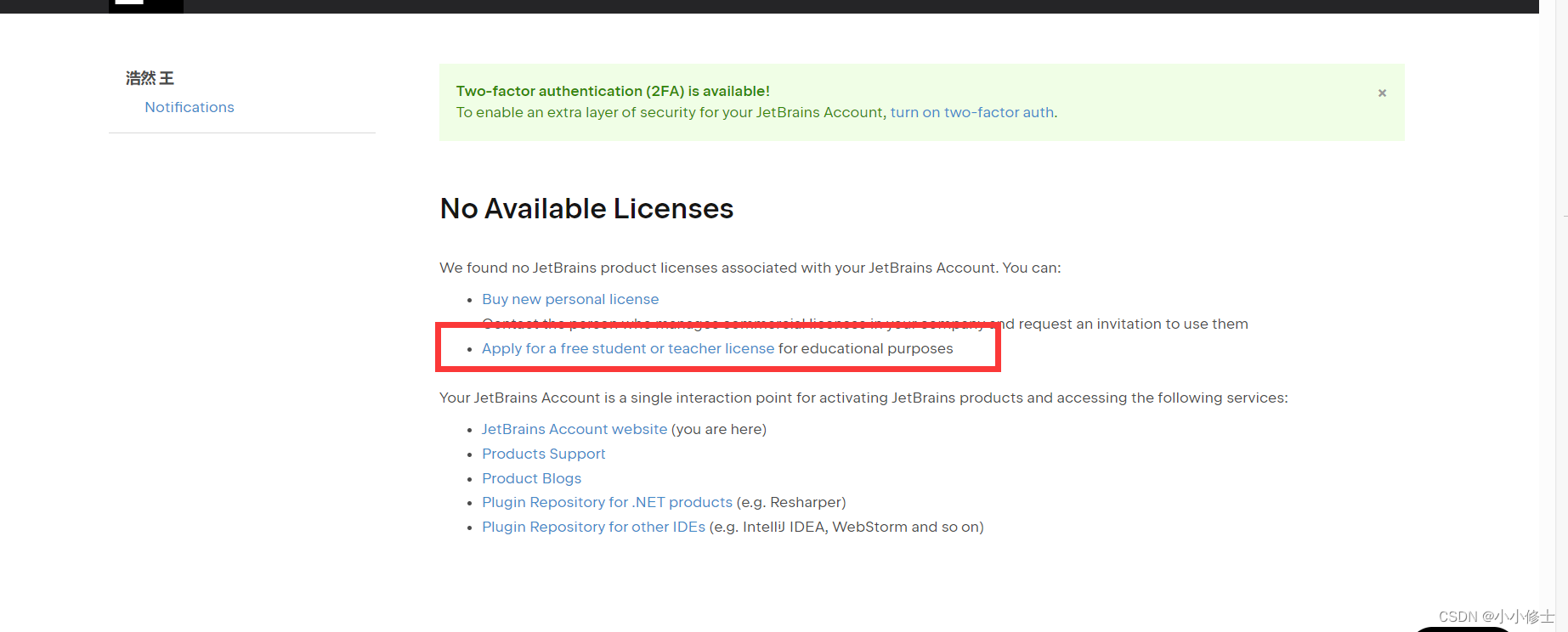This screenshot has height=632, width=1568.
Task: Click the text 'for educational purposes'
Action: (x=866, y=348)
